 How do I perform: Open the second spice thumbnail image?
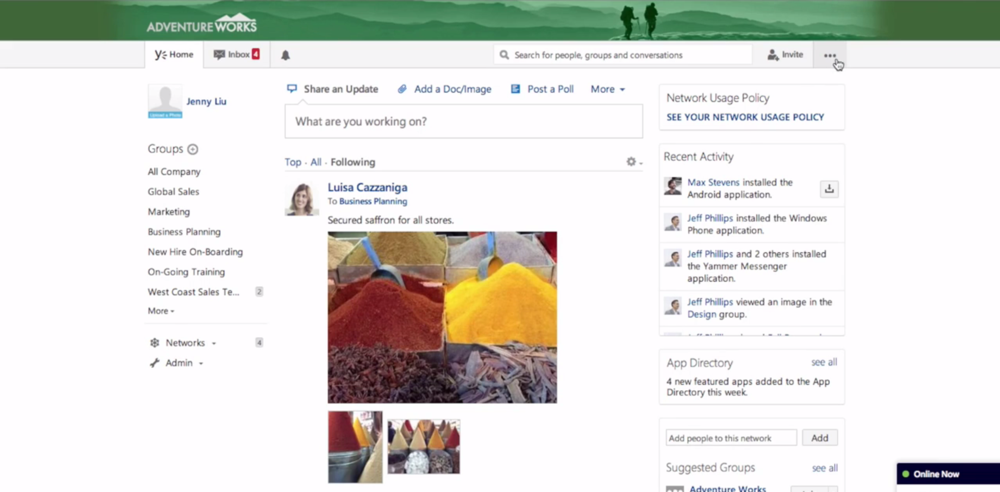tap(423, 446)
